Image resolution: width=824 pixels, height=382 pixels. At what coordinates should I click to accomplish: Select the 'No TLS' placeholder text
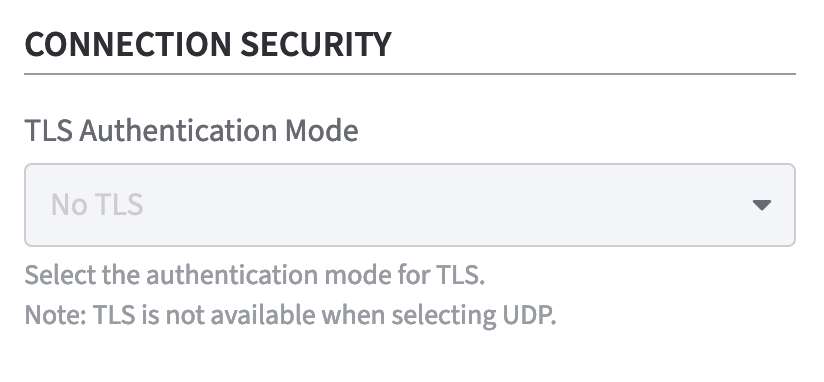97,205
